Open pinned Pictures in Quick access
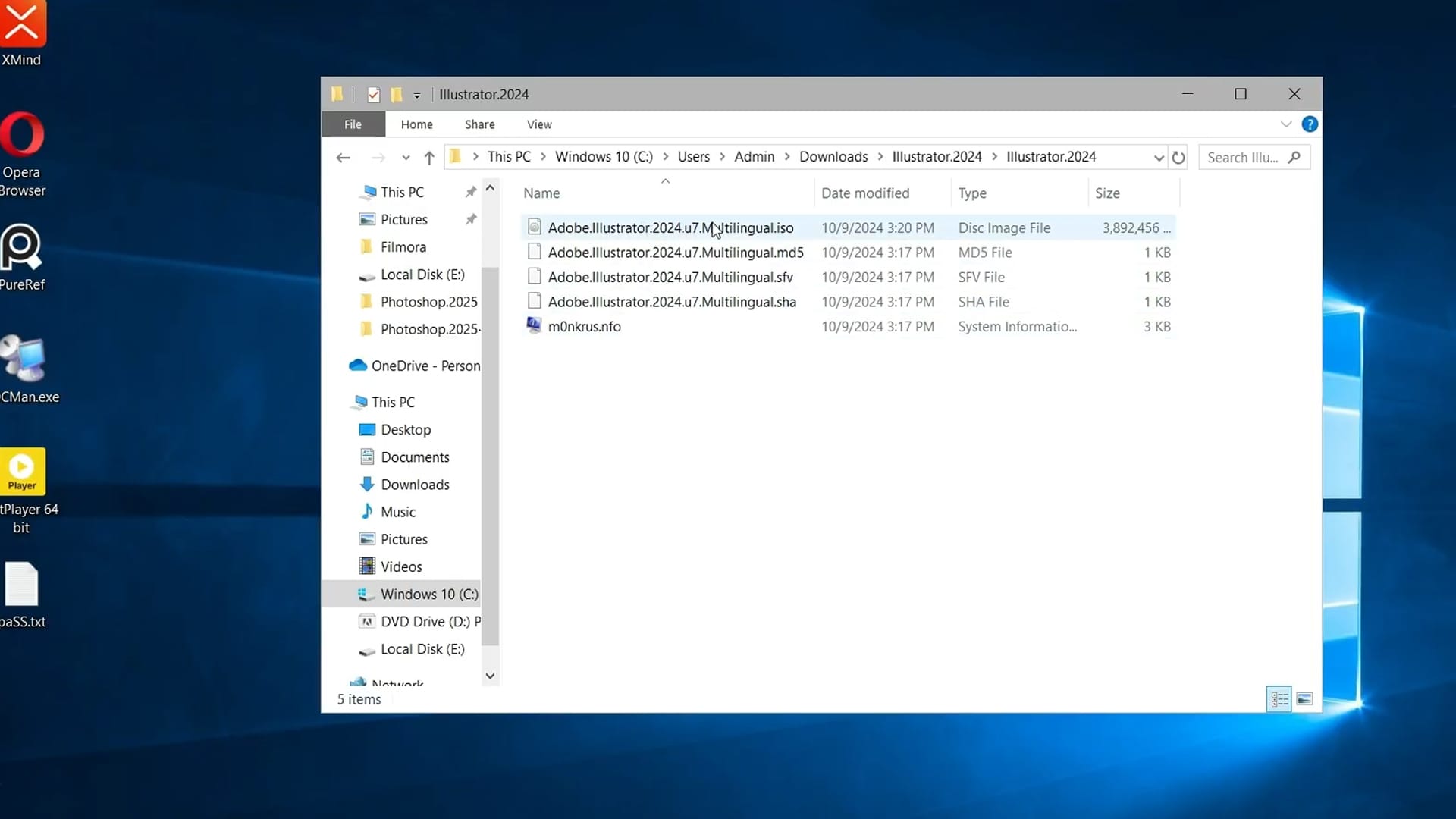The height and width of the screenshot is (819, 1456). pos(404,220)
